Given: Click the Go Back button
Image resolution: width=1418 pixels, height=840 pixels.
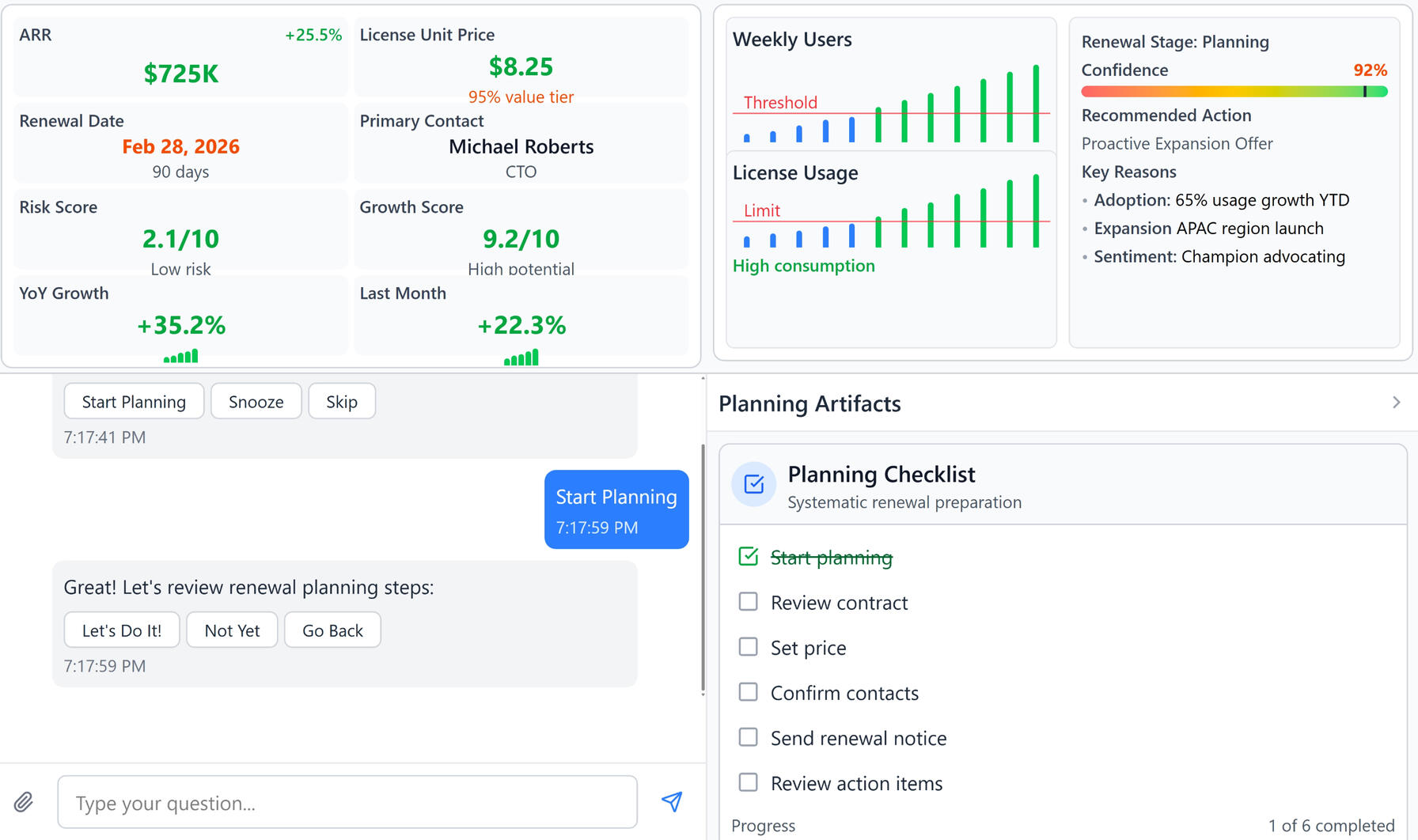Looking at the screenshot, I should (332, 630).
